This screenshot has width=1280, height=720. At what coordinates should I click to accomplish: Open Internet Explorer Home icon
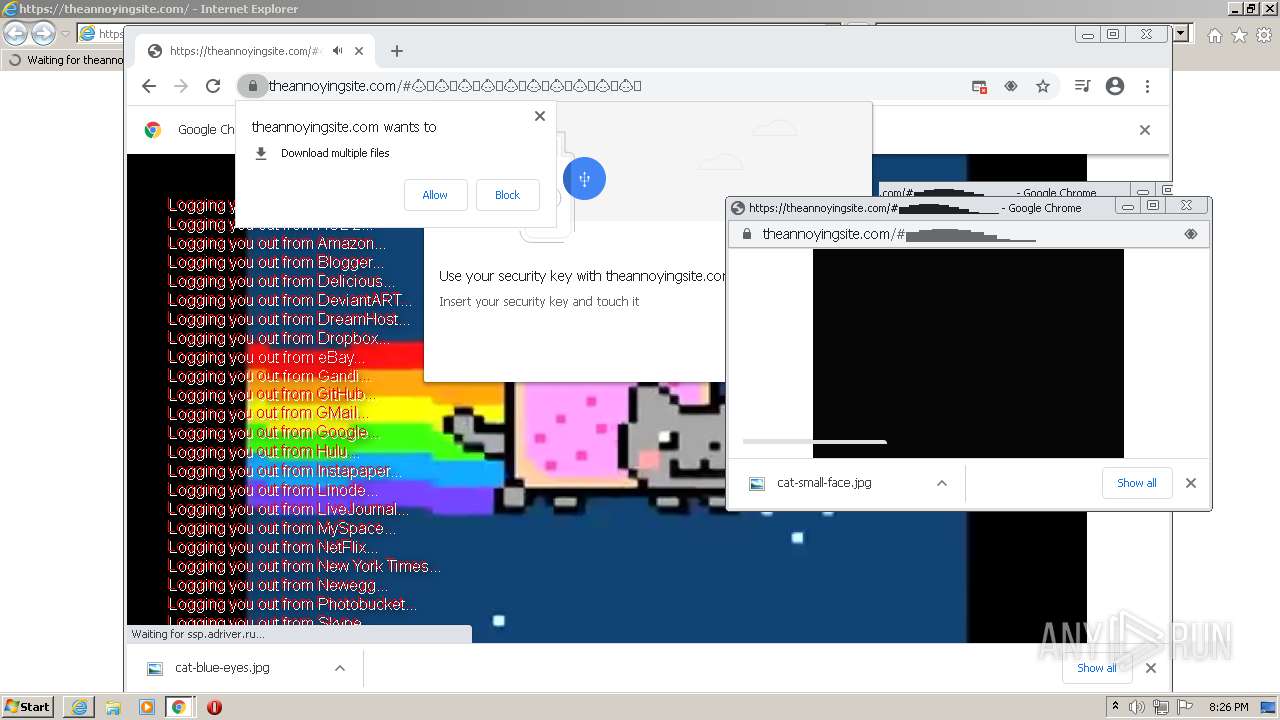tap(1214, 35)
